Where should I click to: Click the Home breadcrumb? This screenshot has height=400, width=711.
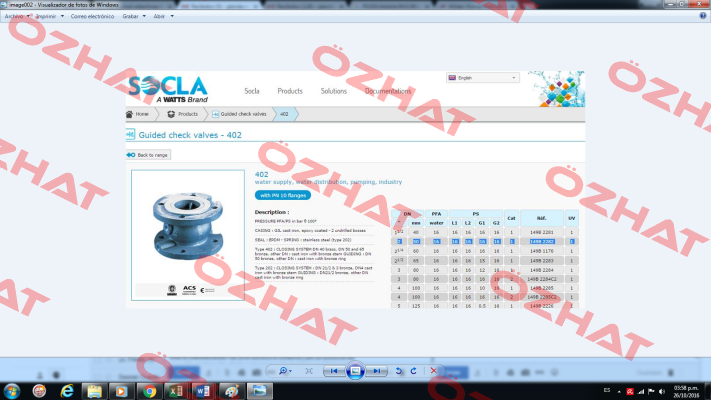click(137, 114)
